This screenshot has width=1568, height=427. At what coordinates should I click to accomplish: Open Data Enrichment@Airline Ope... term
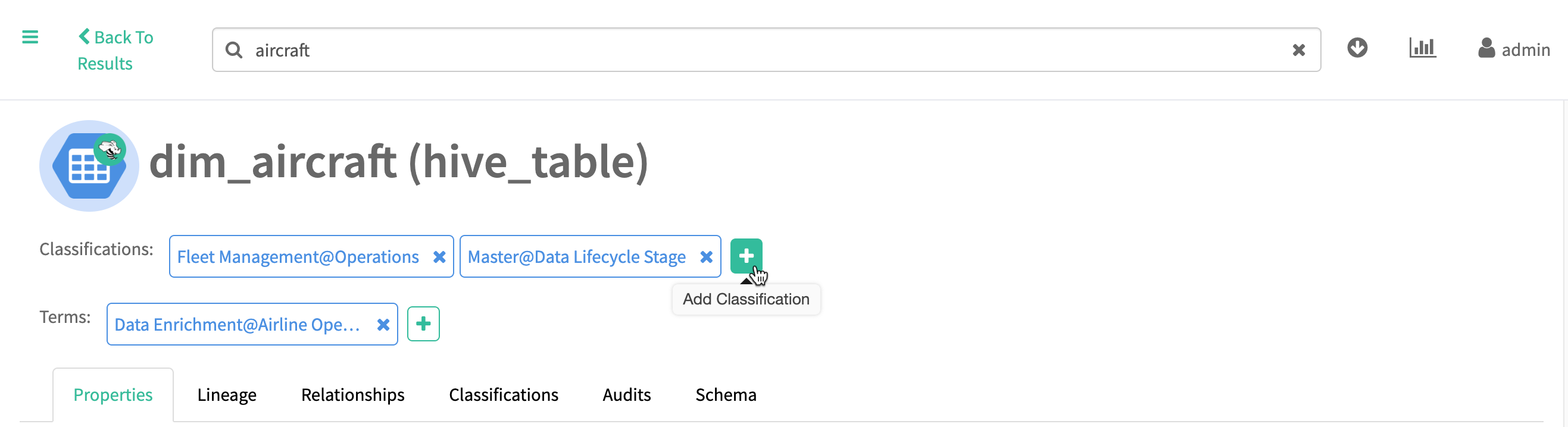(x=237, y=325)
